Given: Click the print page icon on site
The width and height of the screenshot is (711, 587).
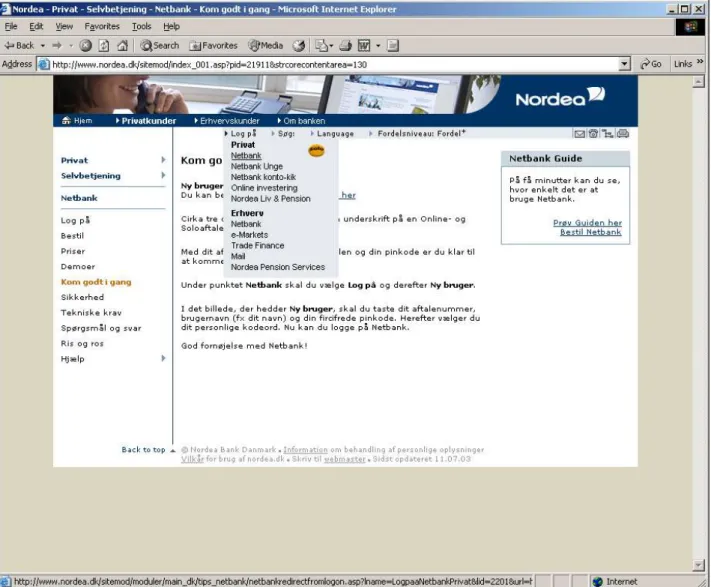Looking at the screenshot, I should click(623, 133).
